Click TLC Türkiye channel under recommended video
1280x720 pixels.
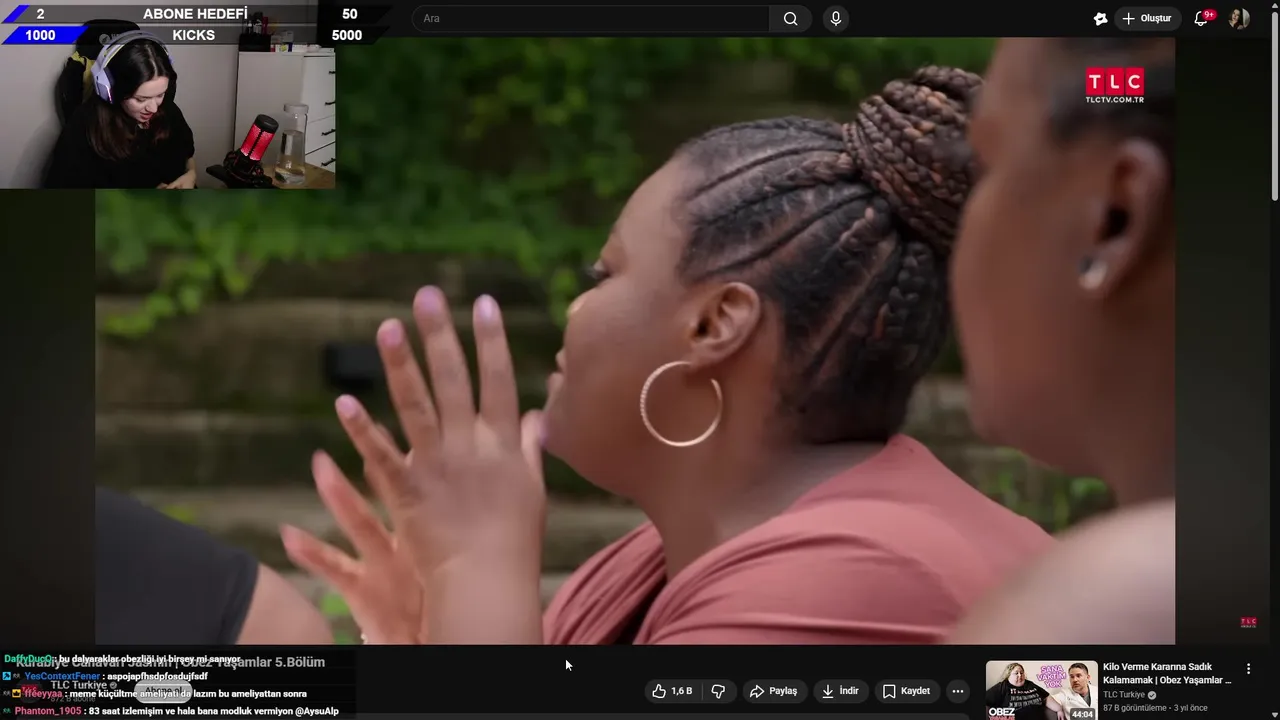point(1124,695)
